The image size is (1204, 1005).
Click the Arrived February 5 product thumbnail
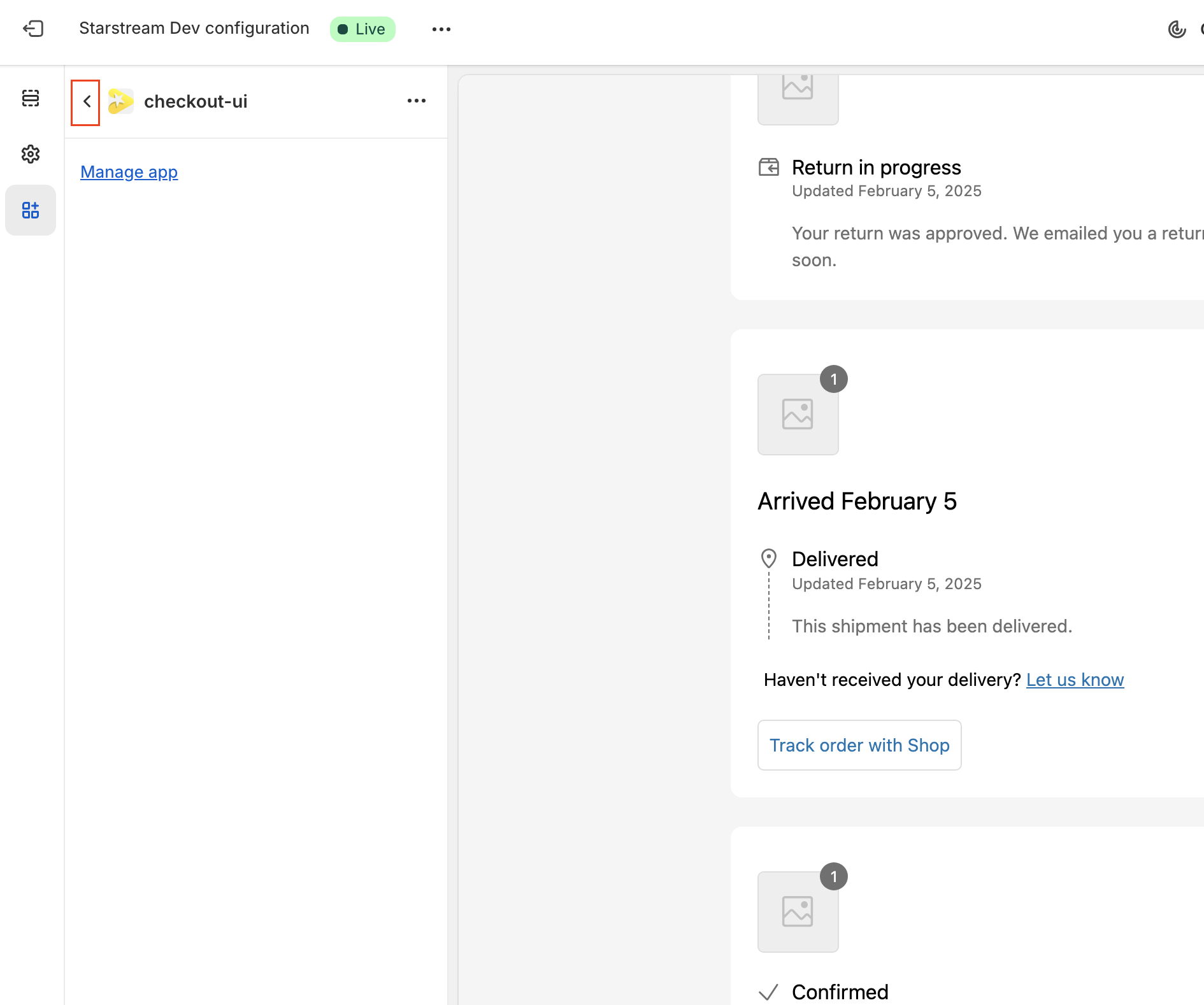[798, 415]
